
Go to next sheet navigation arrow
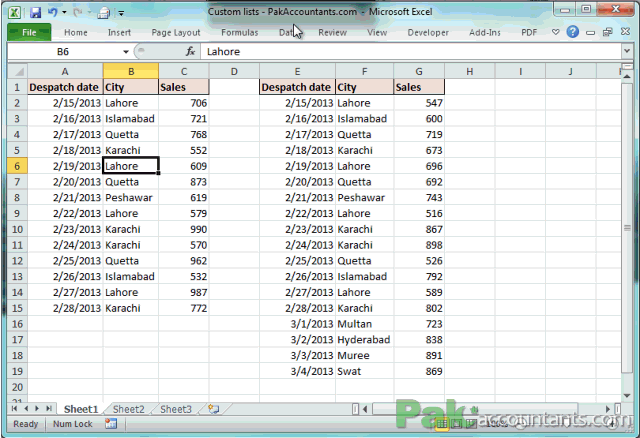[x=37, y=409]
